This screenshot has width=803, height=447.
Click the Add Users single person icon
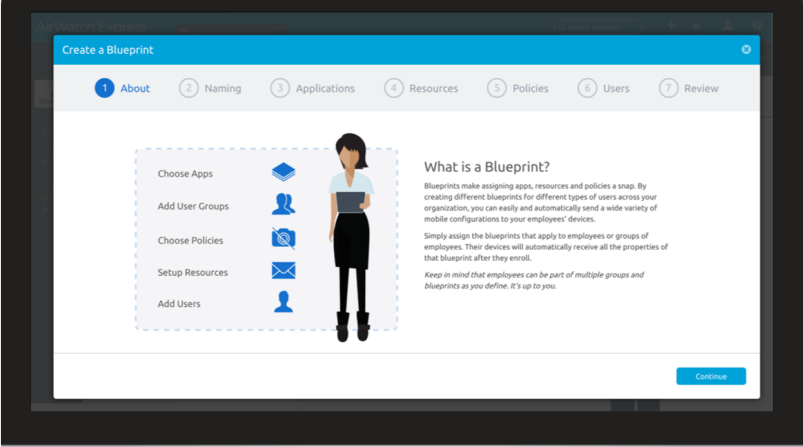point(283,302)
